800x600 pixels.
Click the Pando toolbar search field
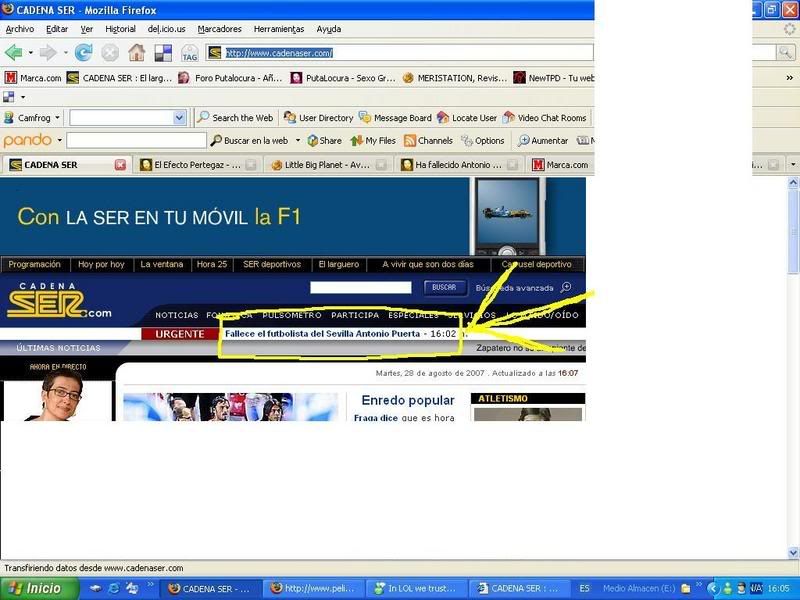click(136, 140)
